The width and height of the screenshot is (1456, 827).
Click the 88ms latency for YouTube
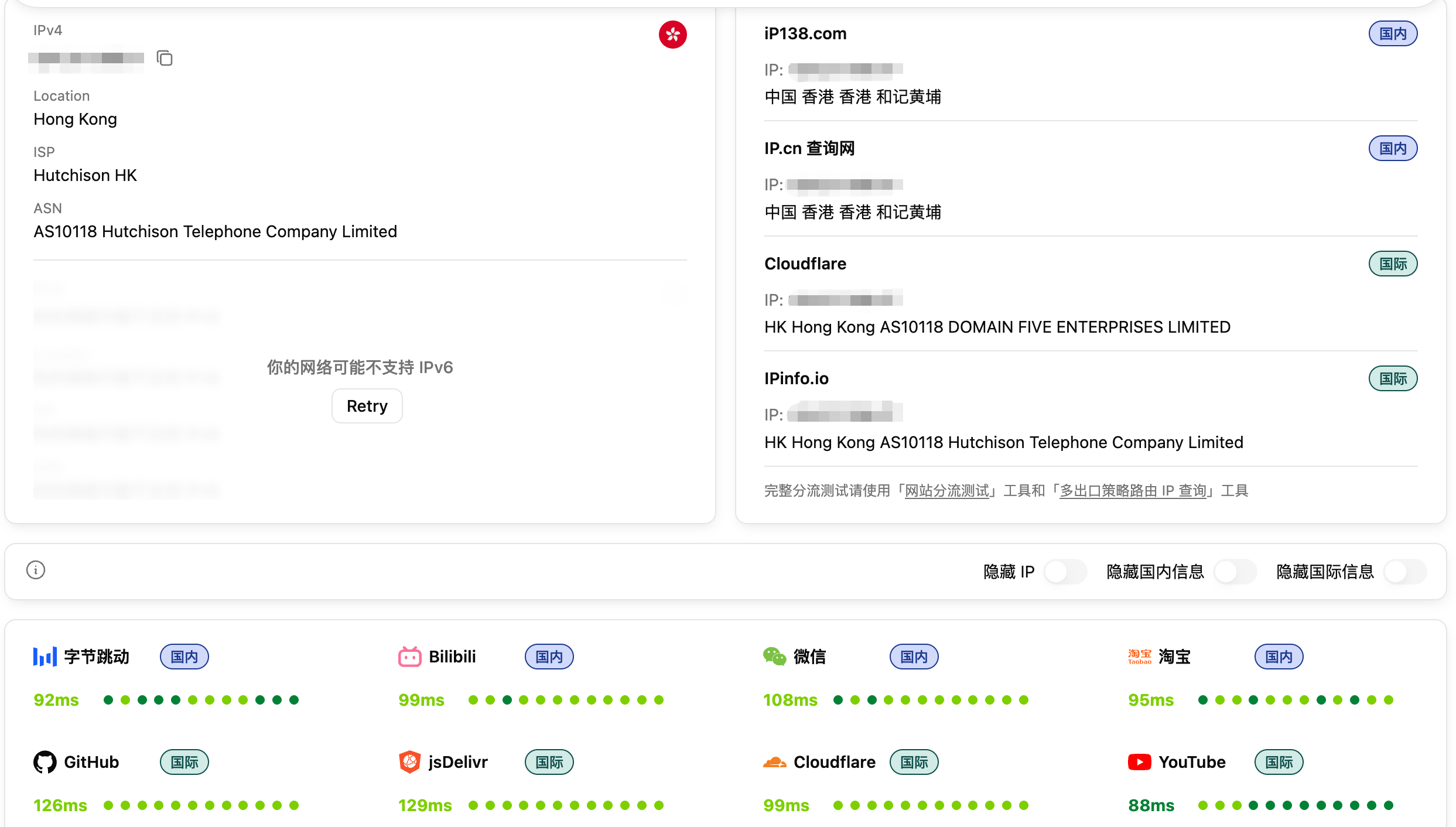1151,805
